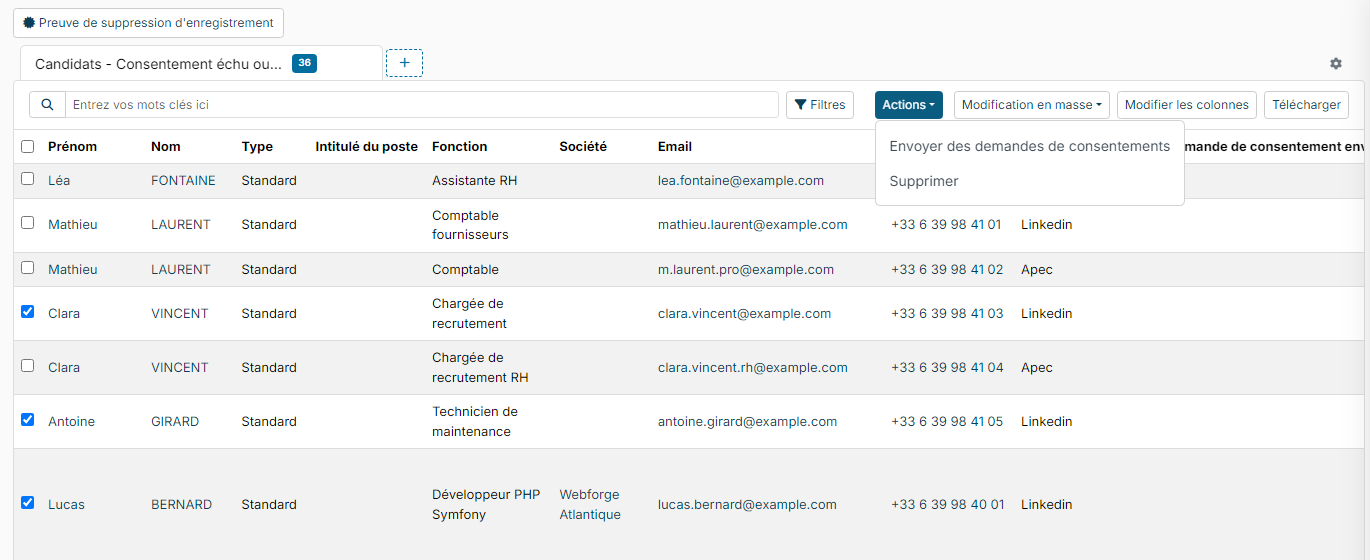Image resolution: width=1370 pixels, height=560 pixels.
Task: Sort by the Type column header
Action: (x=257, y=147)
